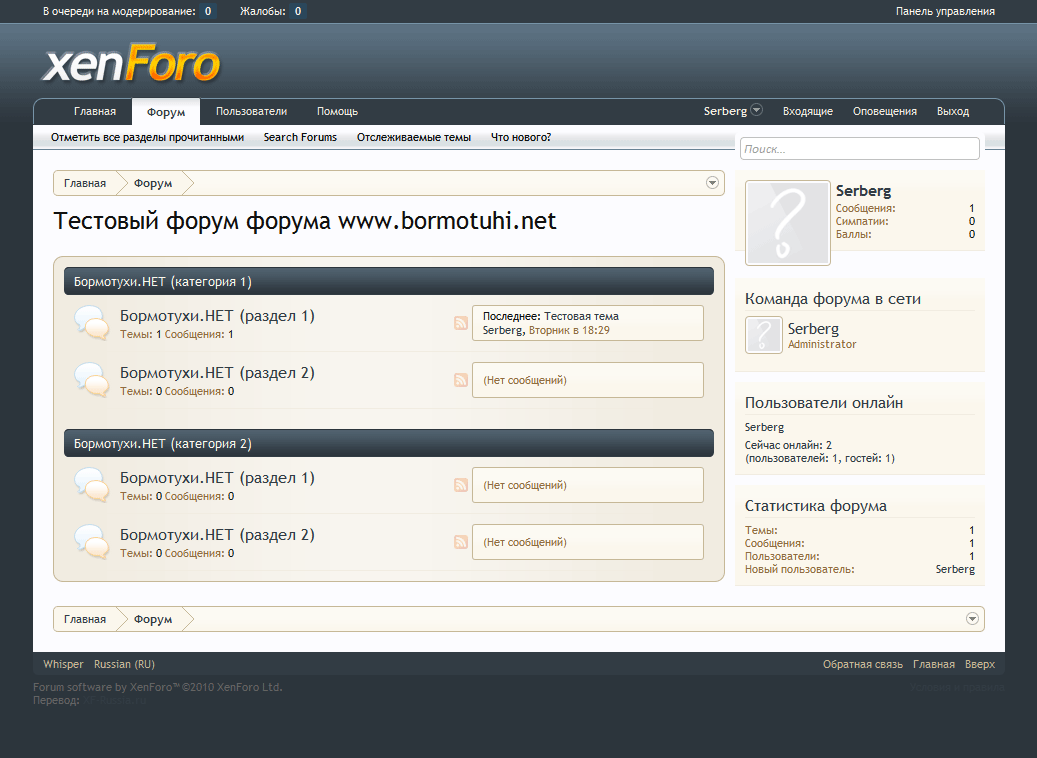Click chat bubble icon of category 1 раздел 2

coord(91,380)
